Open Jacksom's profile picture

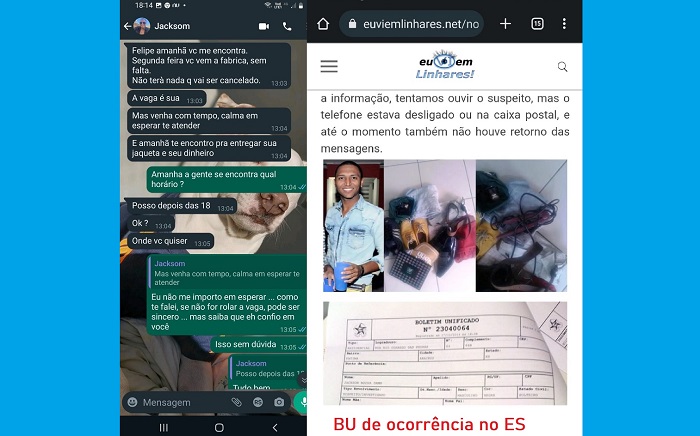142,26
